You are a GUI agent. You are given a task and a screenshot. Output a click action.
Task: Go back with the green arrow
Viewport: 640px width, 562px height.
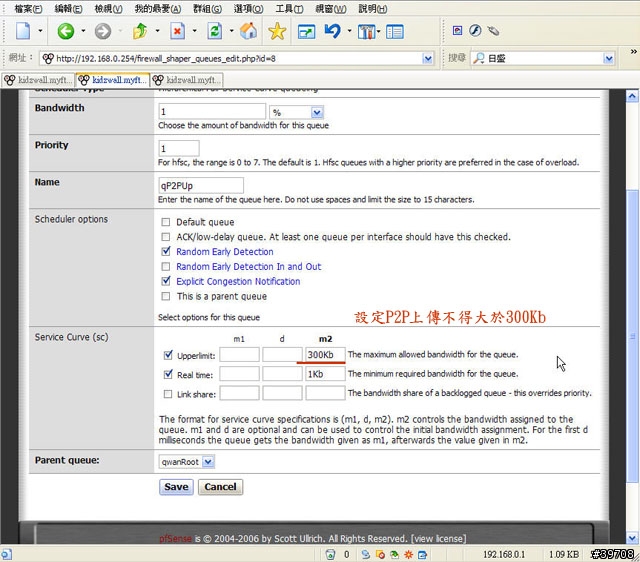click(x=65, y=31)
